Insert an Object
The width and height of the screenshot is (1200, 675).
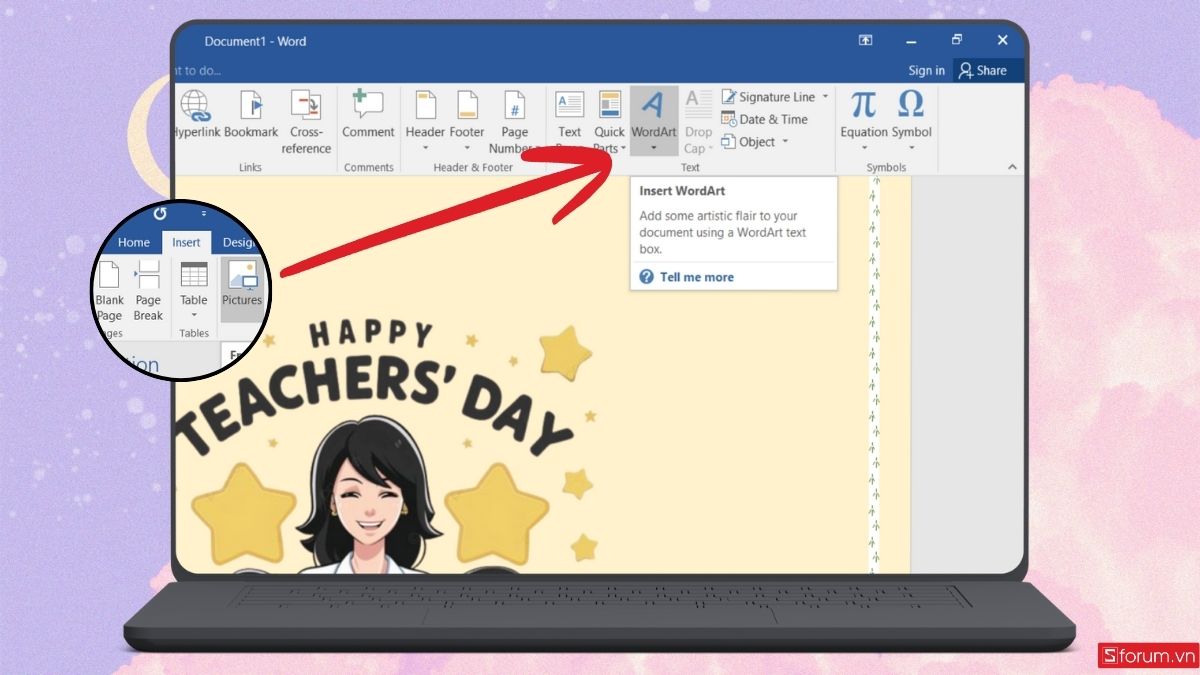753,141
